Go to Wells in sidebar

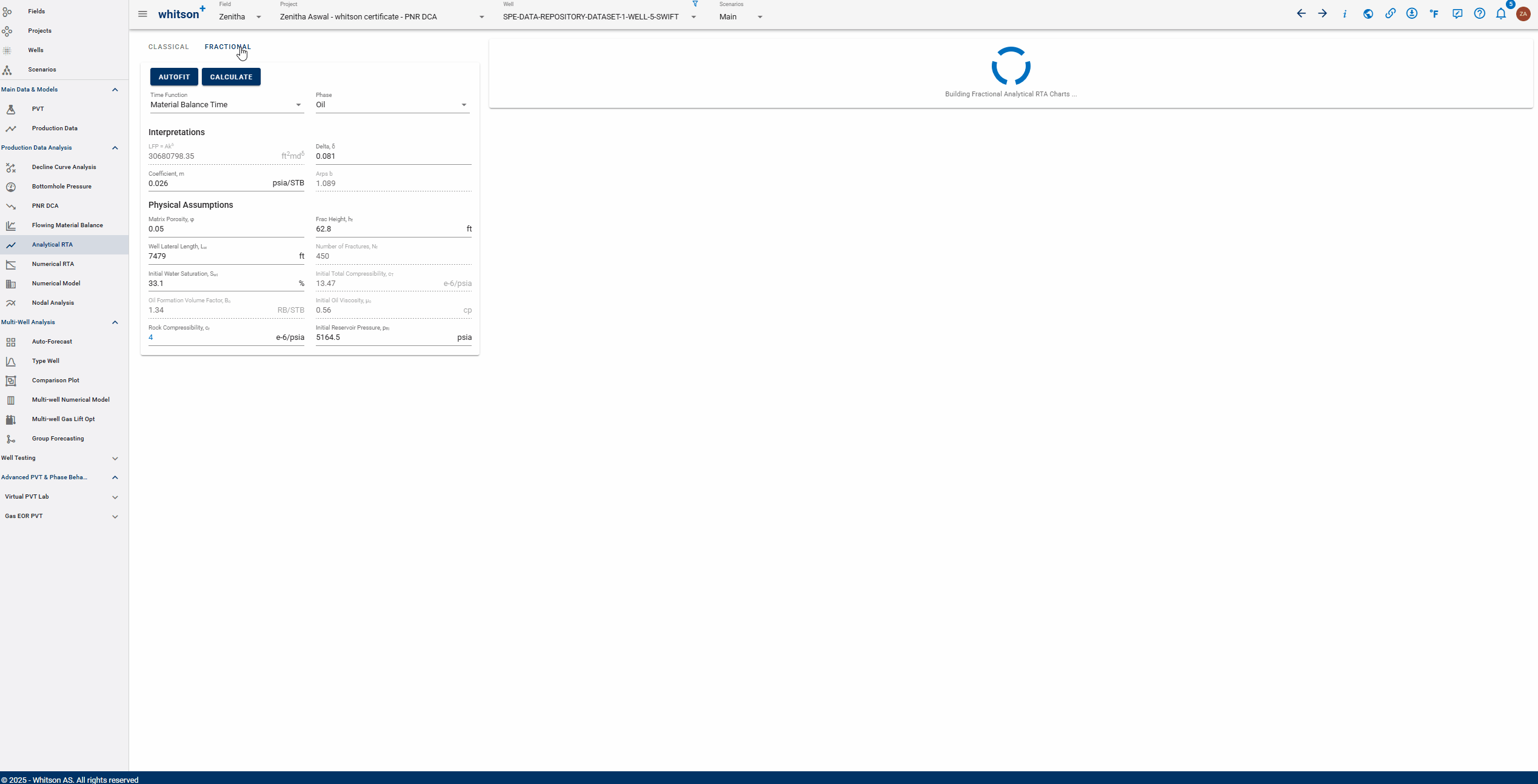click(x=64, y=50)
